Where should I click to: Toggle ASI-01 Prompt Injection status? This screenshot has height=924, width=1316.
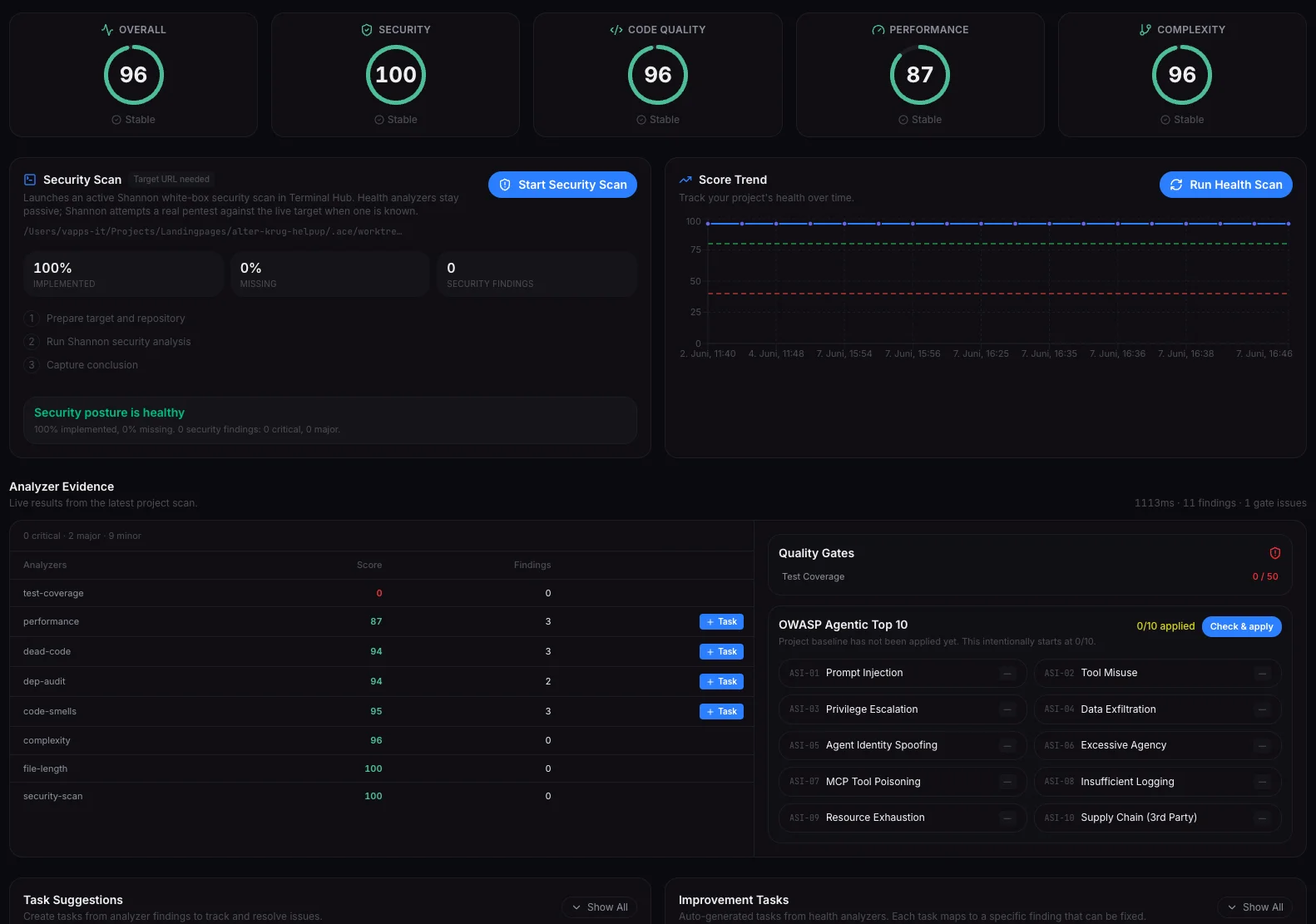click(1007, 674)
